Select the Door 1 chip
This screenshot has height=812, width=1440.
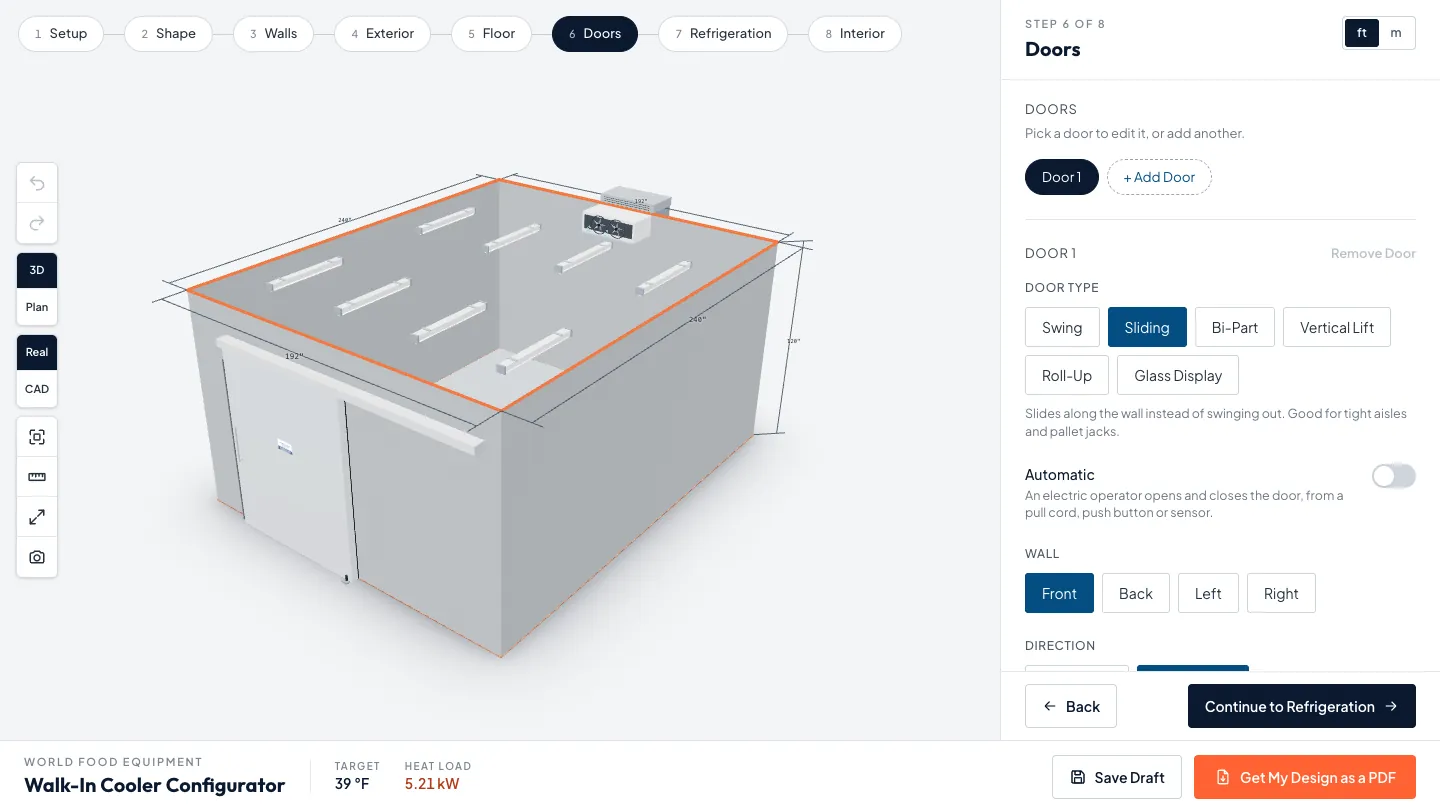tap(1062, 177)
